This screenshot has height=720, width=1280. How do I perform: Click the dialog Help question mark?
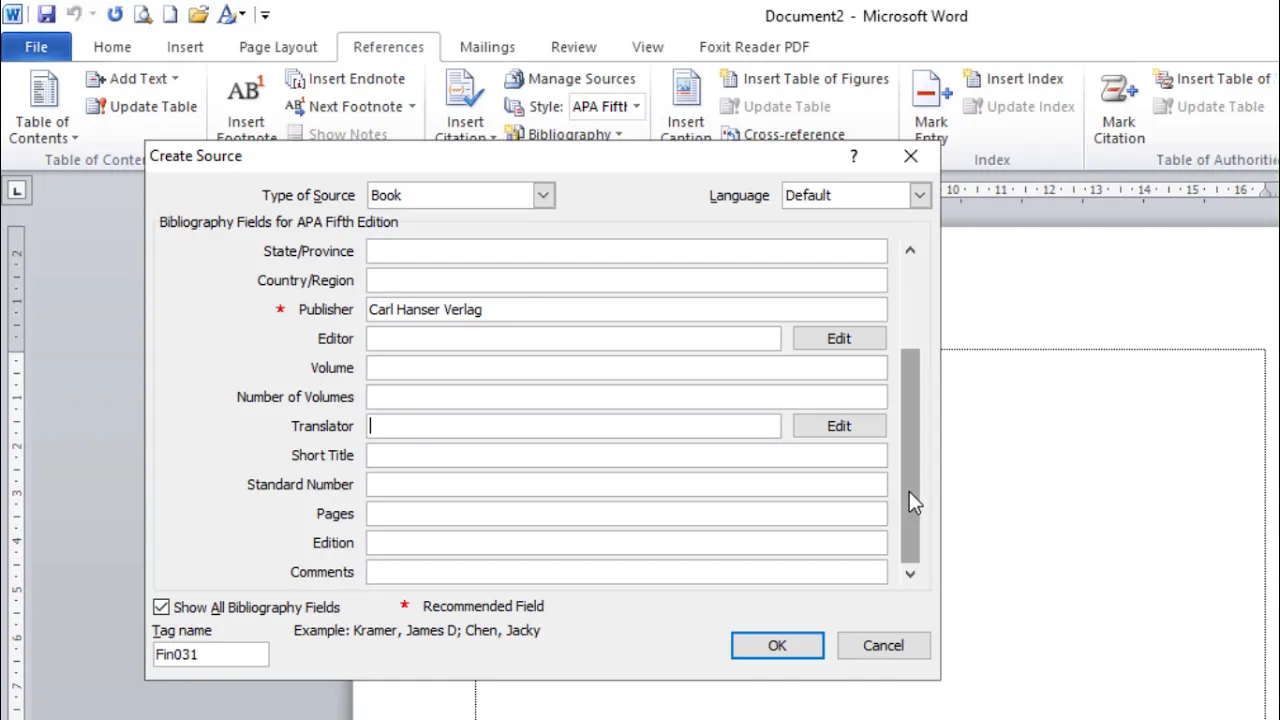[x=853, y=156]
